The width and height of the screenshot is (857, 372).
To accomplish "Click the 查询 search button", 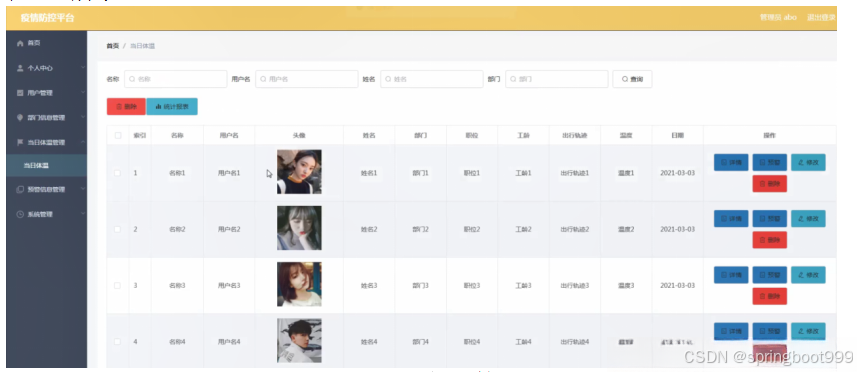I will tap(632, 79).
